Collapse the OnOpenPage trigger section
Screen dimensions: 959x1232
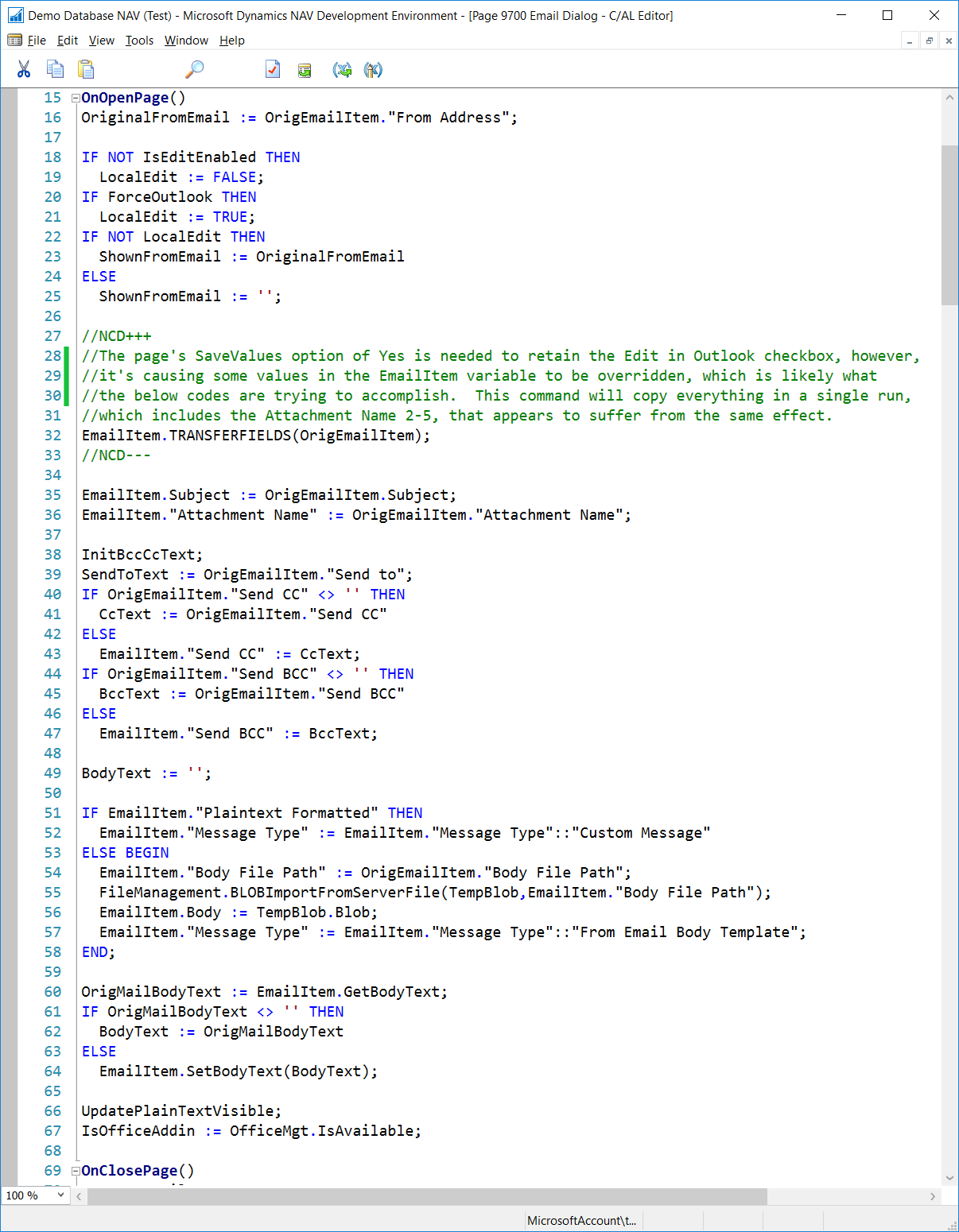coord(76,98)
